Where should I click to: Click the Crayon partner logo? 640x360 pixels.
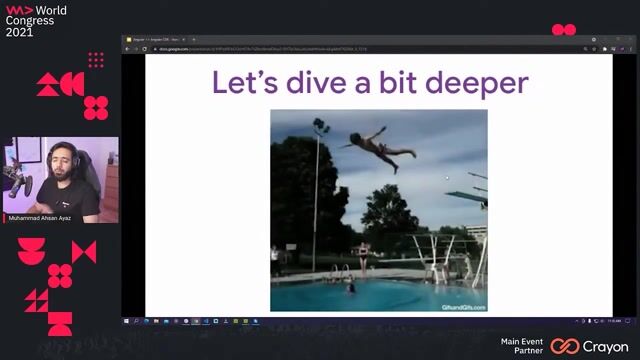coord(589,347)
